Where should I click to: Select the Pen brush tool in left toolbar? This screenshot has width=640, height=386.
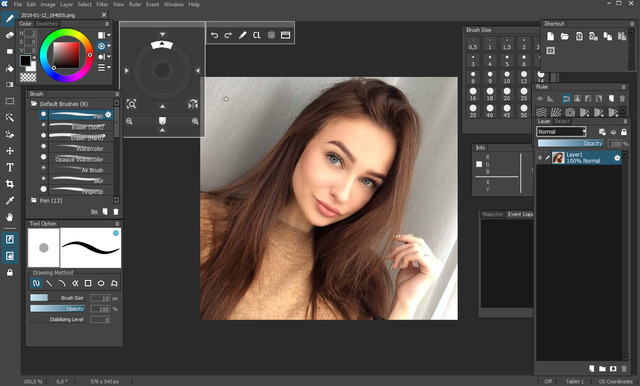9,18
